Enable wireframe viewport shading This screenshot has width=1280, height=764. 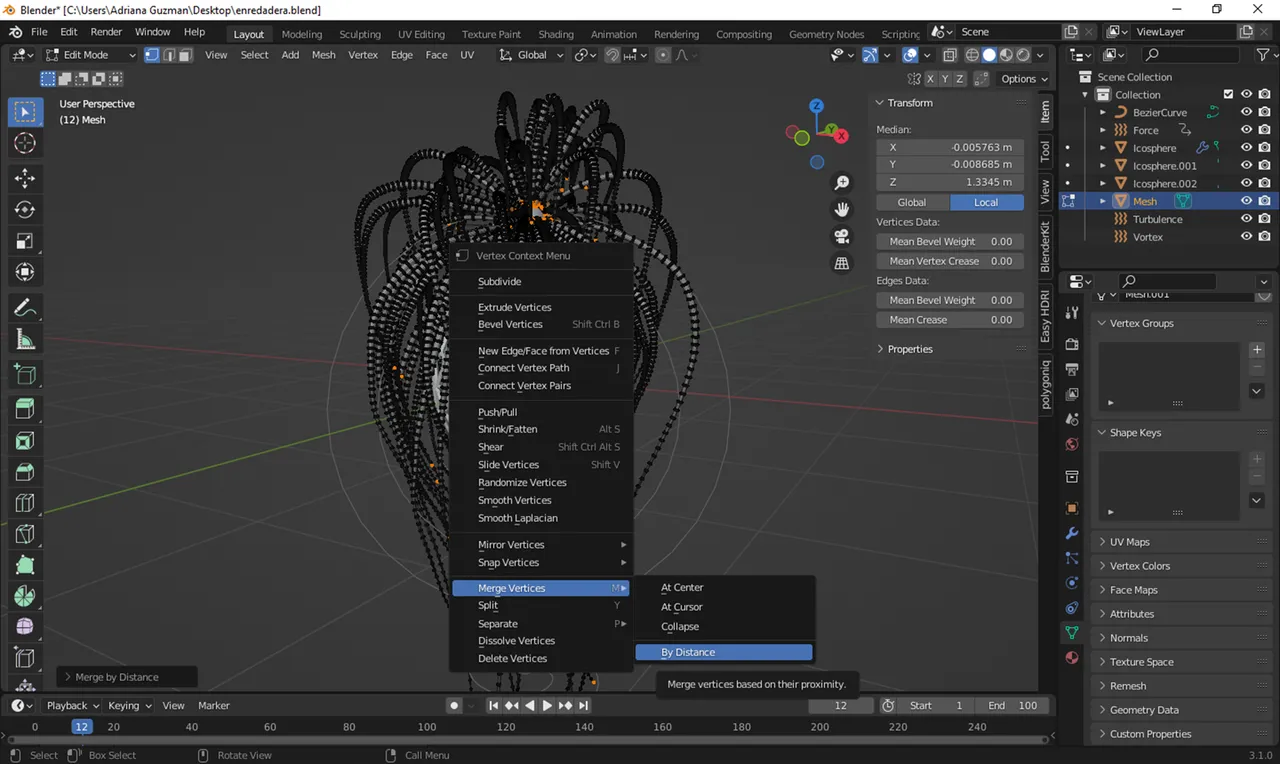coord(972,55)
